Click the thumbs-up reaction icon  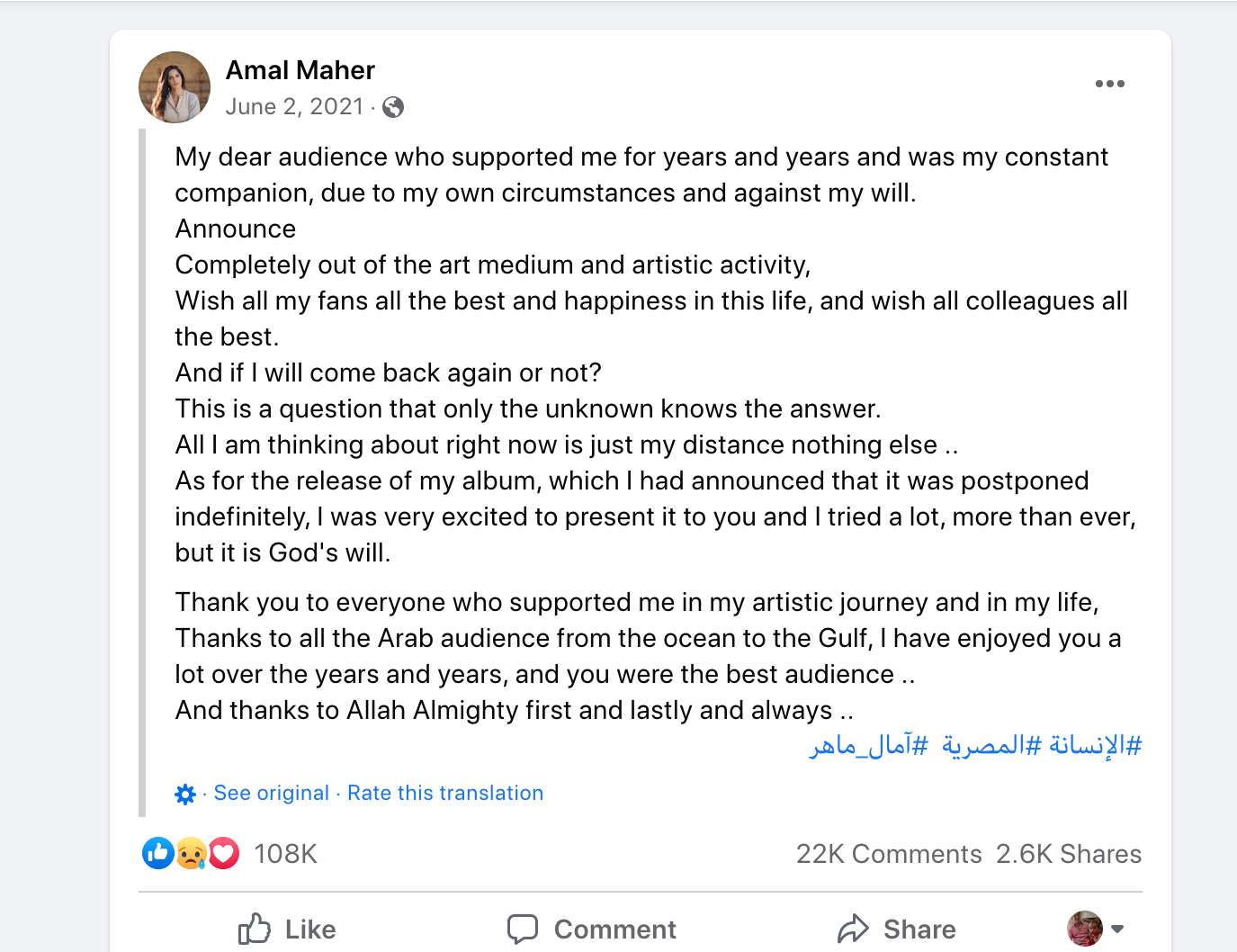click(x=157, y=853)
